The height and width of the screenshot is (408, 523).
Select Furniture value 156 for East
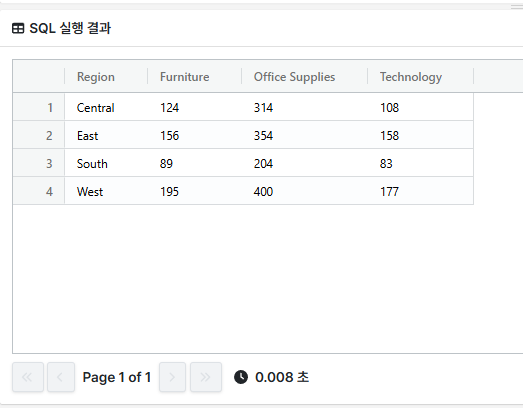tap(194, 135)
